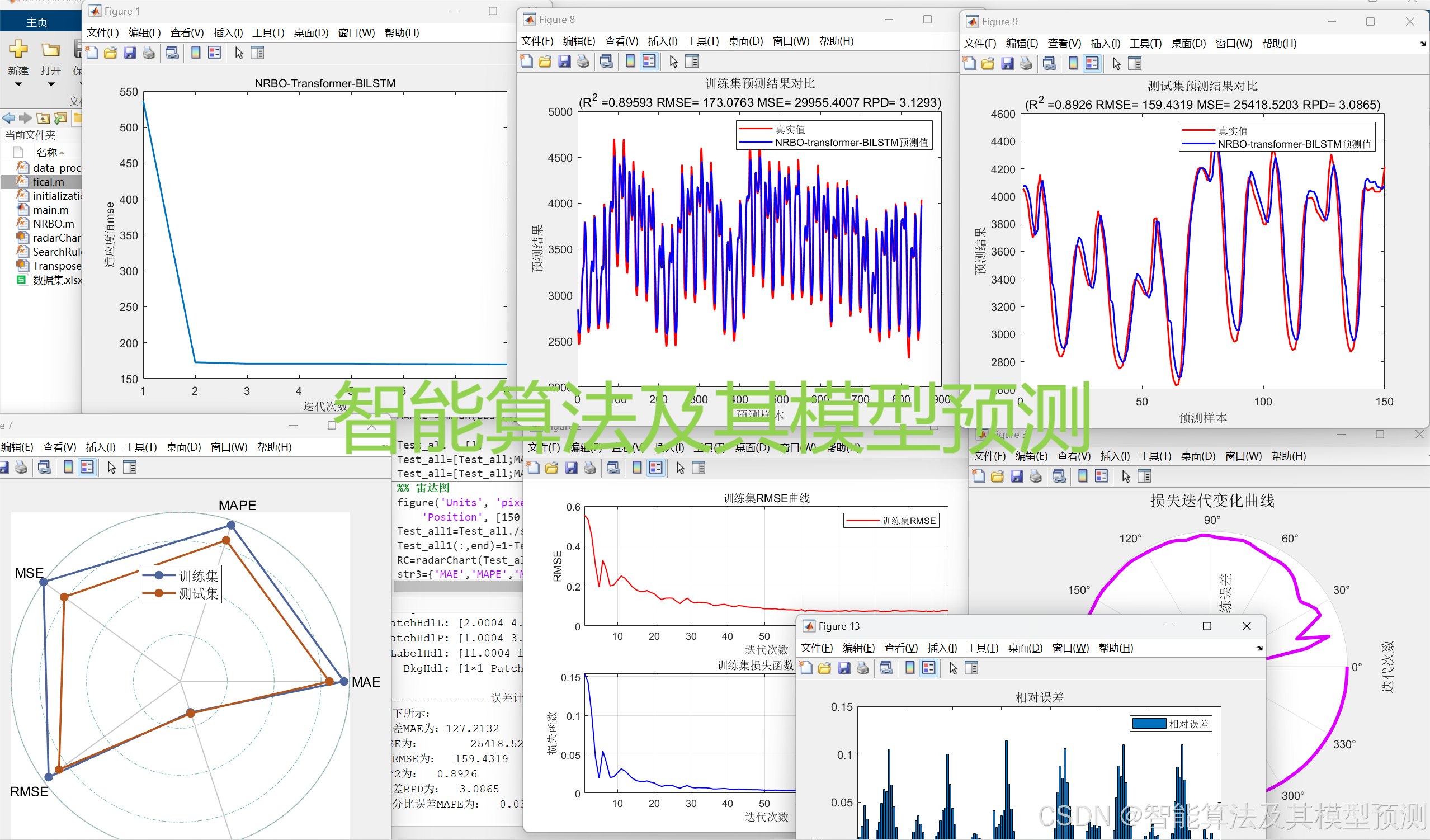The image size is (1430, 840).
Task: Expand the 名称 column sort dropdown in Current Folder
Action: coord(62,152)
